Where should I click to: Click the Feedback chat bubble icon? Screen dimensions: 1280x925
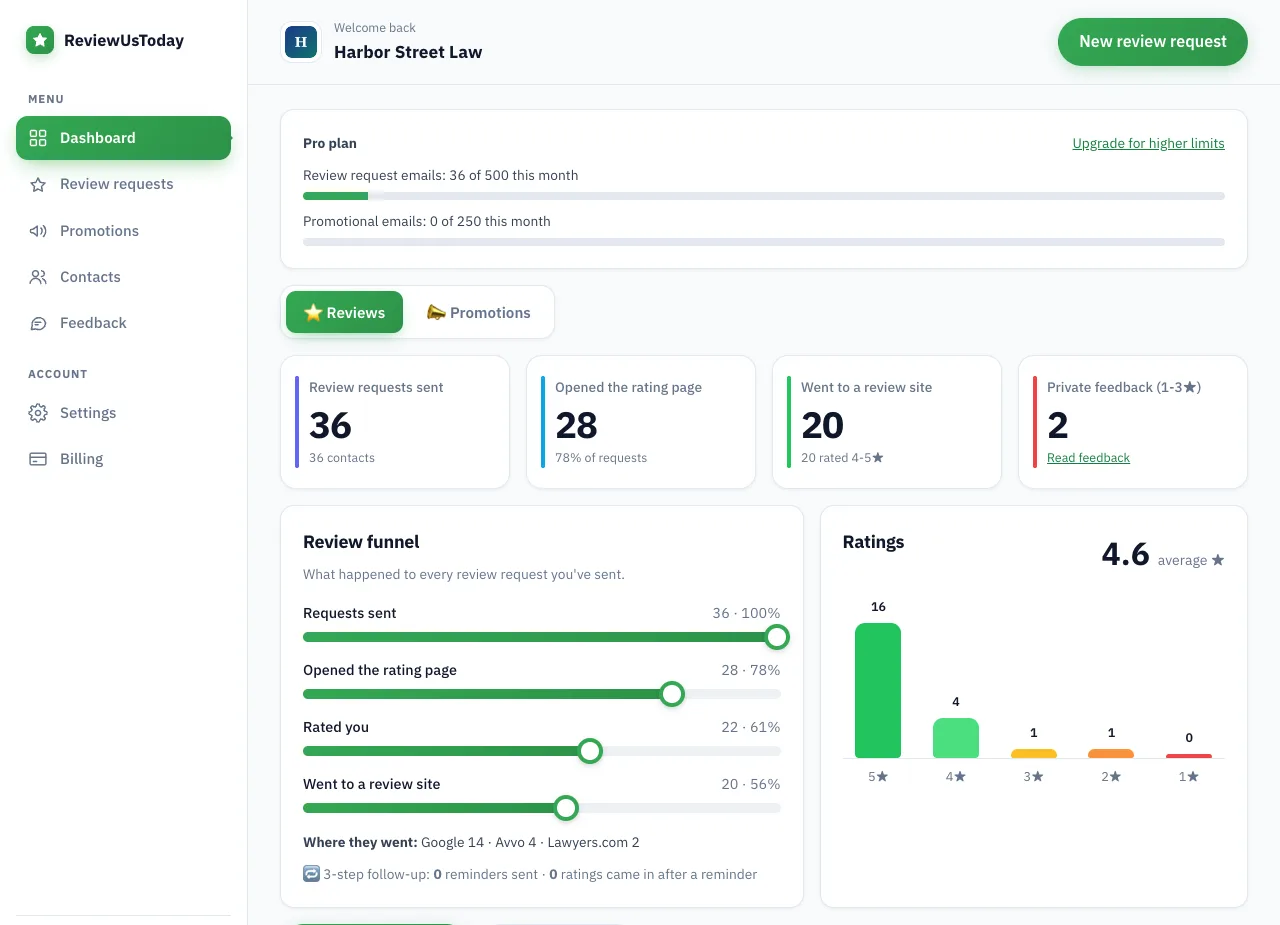tap(38, 323)
